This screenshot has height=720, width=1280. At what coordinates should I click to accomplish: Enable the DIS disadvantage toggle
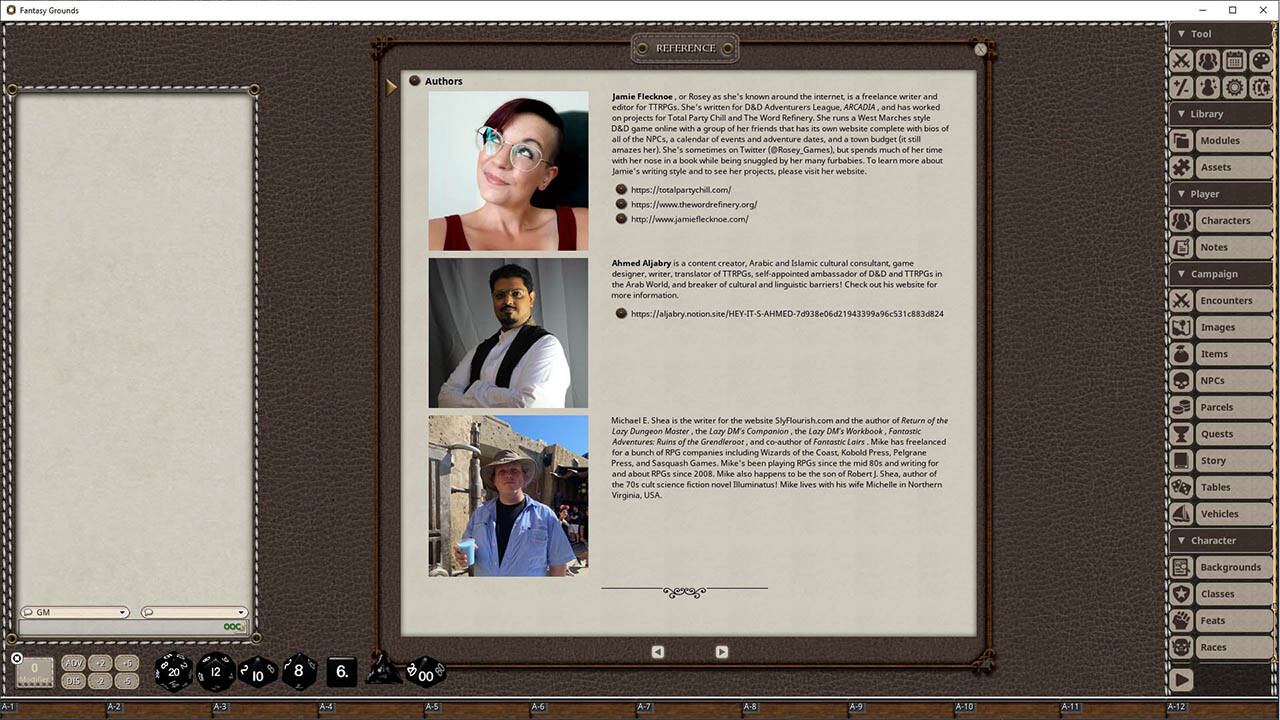pos(74,679)
